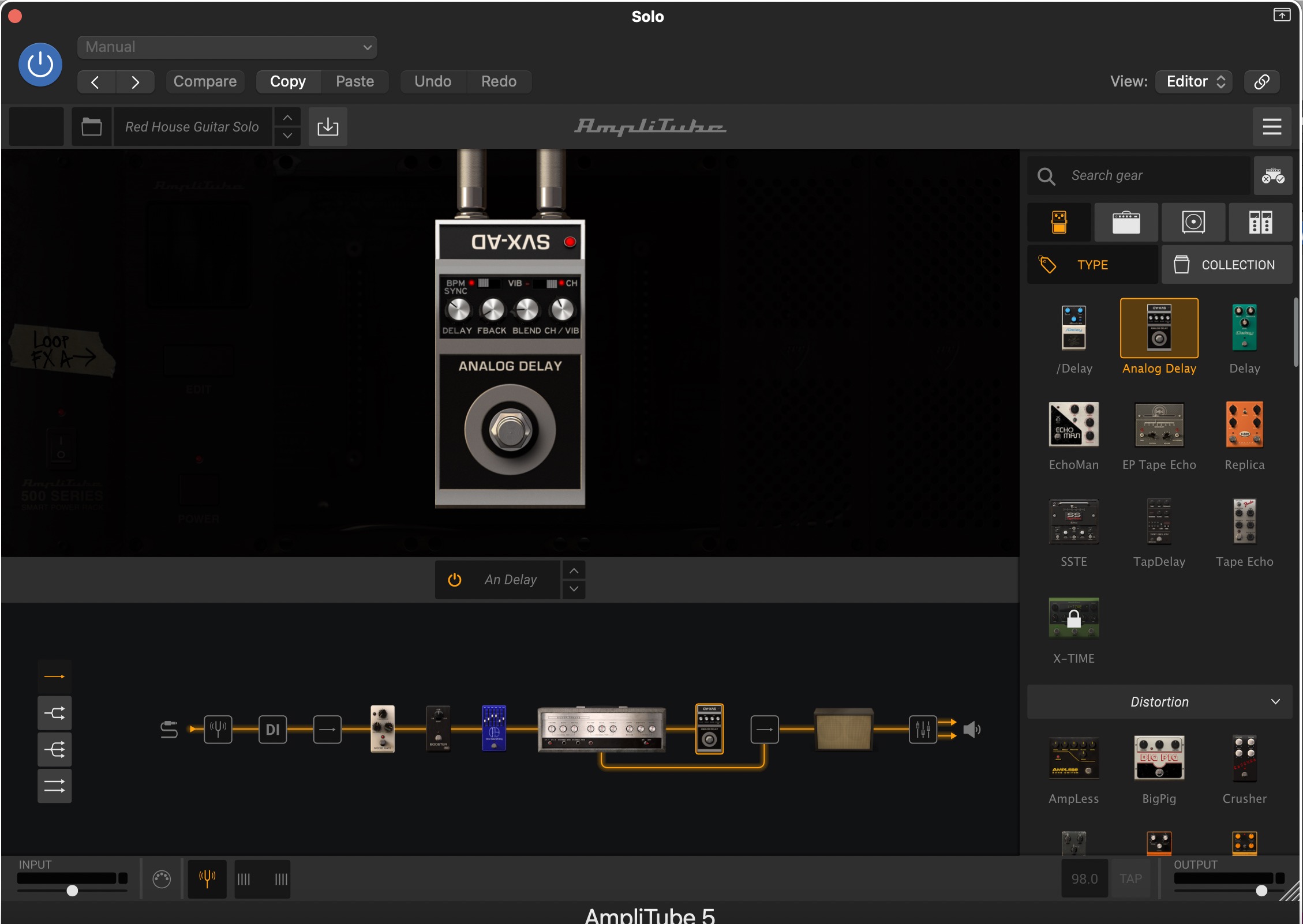This screenshot has height=924, width=1303.
Task: Collapse the Distortion section
Action: coord(1159,702)
